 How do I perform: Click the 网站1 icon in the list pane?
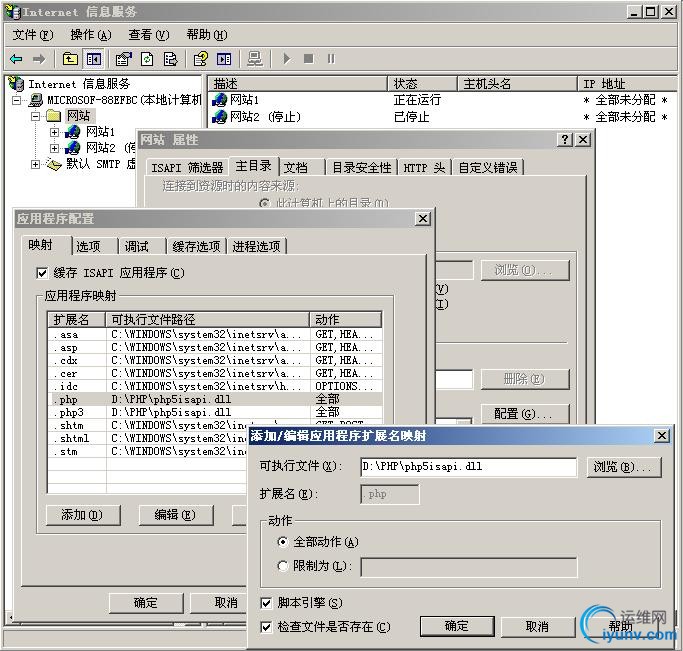[220, 100]
